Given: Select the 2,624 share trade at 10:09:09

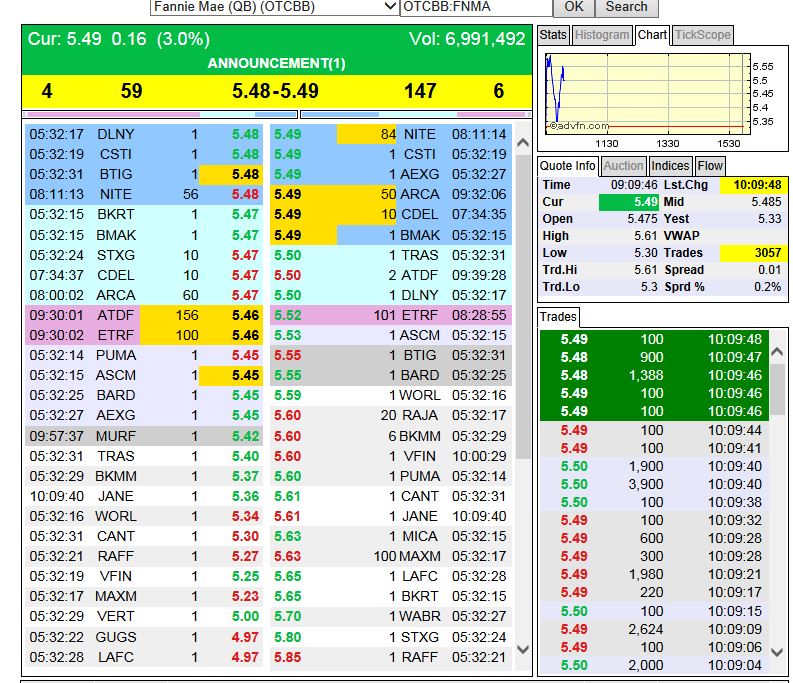Looking at the screenshot, I should coord(654,629).
